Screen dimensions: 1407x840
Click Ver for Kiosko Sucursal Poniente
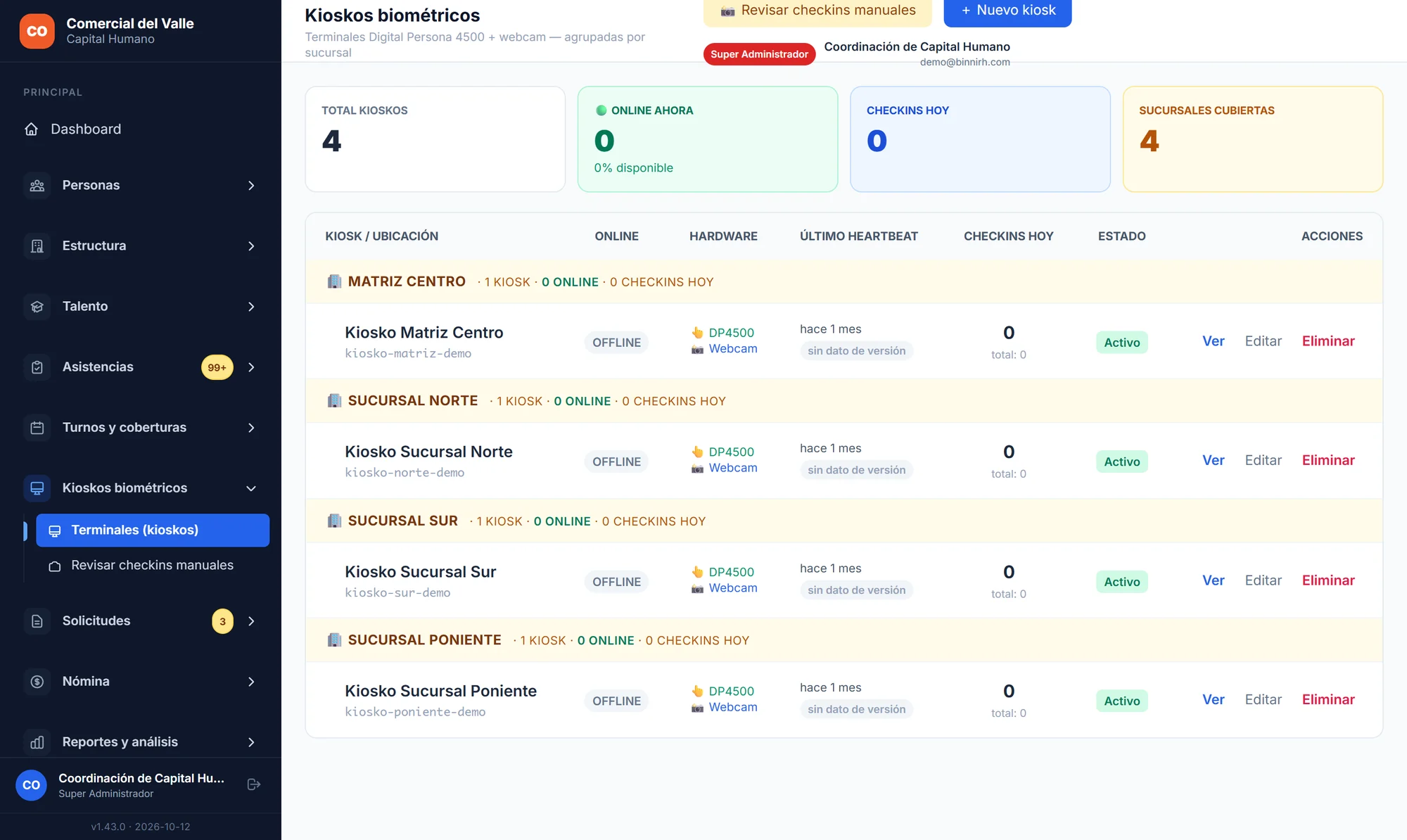point(1213,699)
